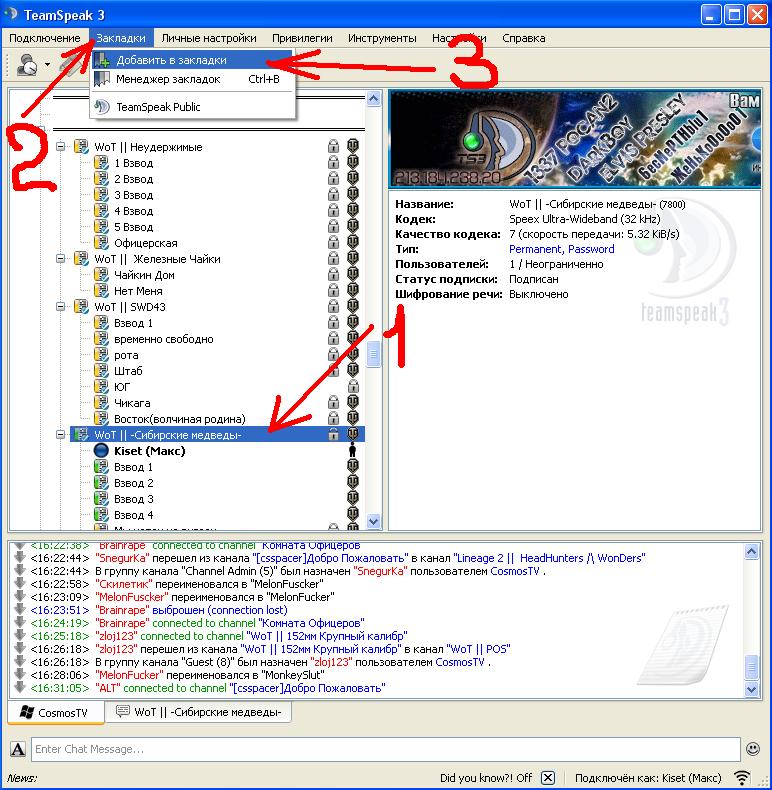Click lock icon on ЮГ row
The width and height of the screenshot is (772, 790).
[353, 386]
